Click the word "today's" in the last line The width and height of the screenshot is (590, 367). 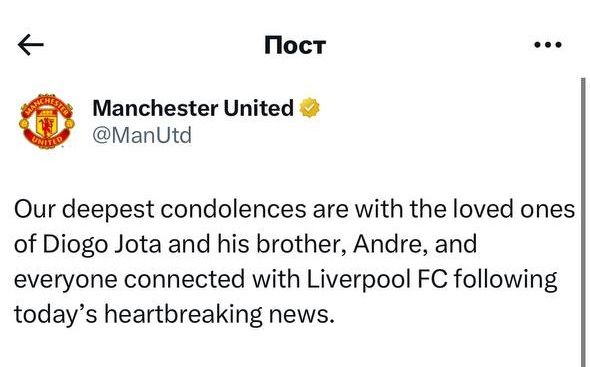[56, 315]
